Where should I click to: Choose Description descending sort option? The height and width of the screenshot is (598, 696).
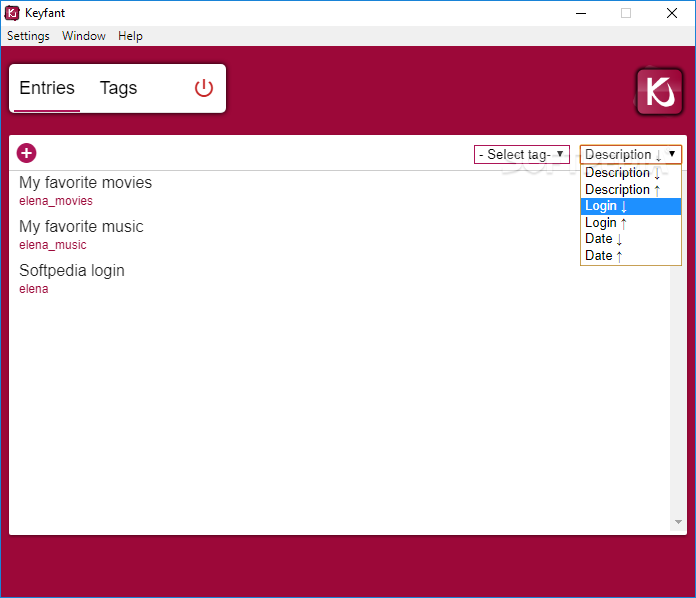click(631, 173)
